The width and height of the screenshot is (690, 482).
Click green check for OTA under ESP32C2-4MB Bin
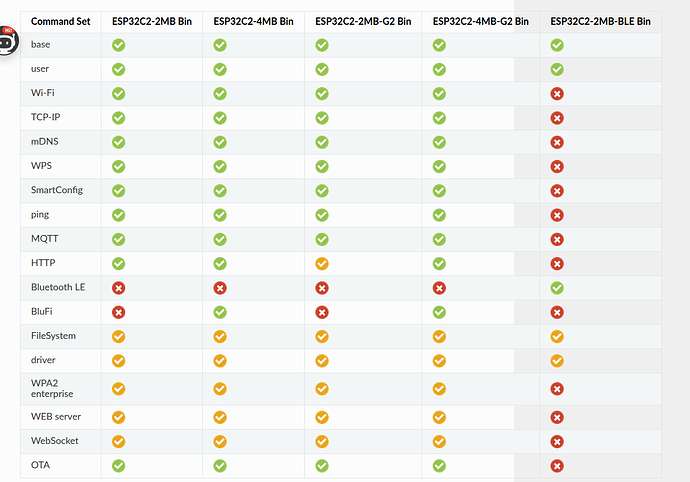pyautogui.click(x=220, y=465)
